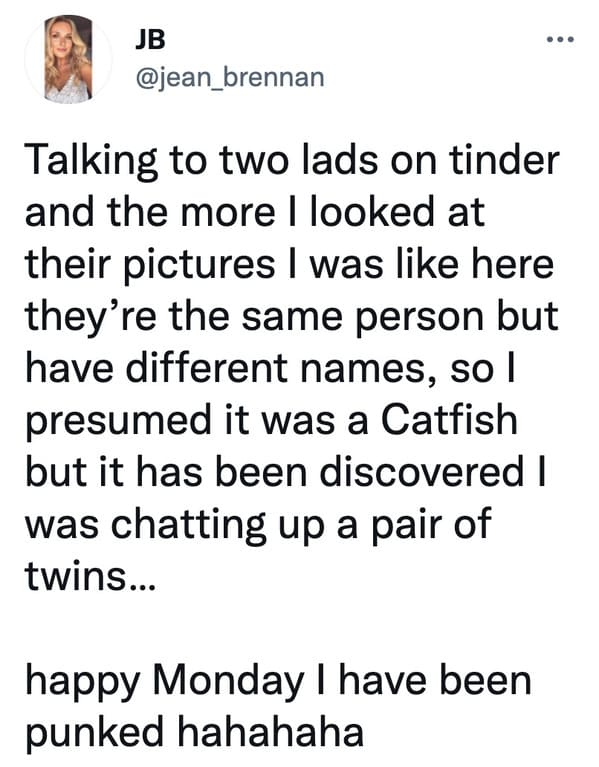
Task: Click the word 'discovered' in the tweet
Action: click(422, 472)
